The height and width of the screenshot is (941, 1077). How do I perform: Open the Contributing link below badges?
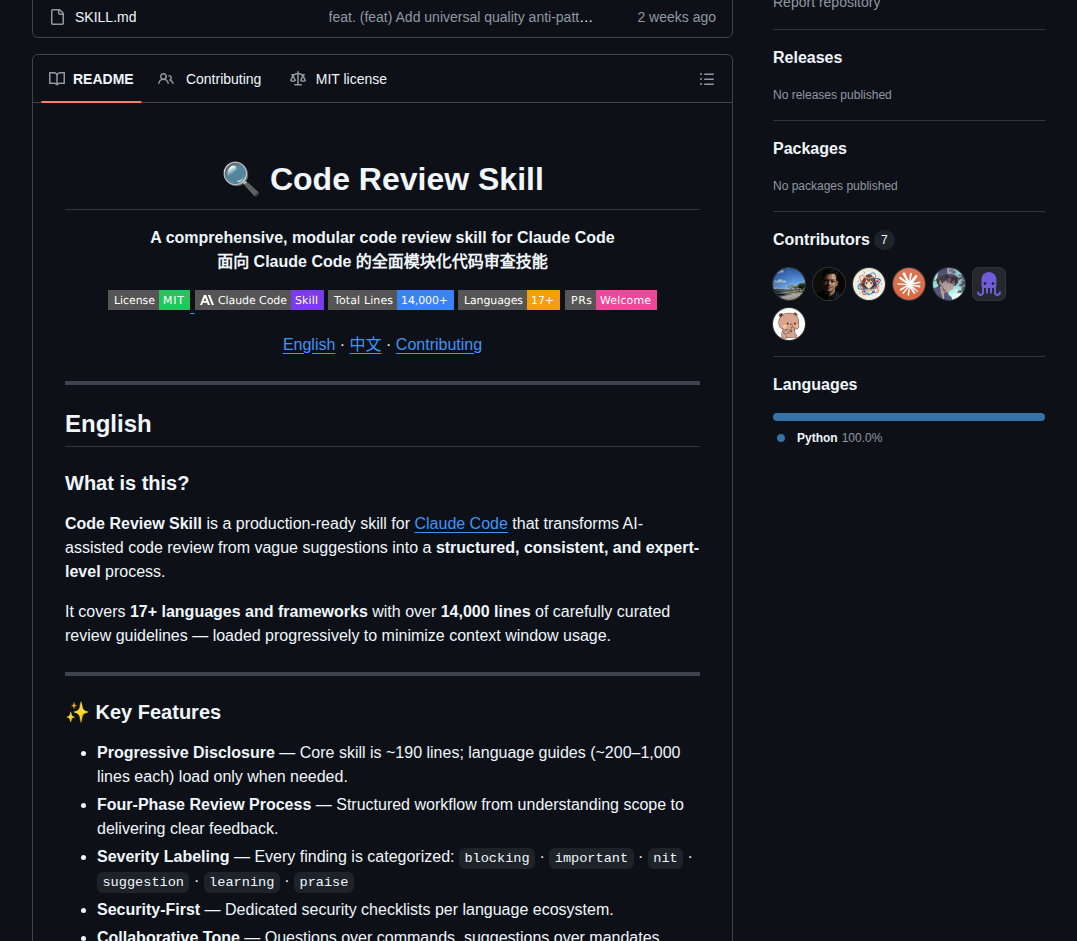click(438, 345)
